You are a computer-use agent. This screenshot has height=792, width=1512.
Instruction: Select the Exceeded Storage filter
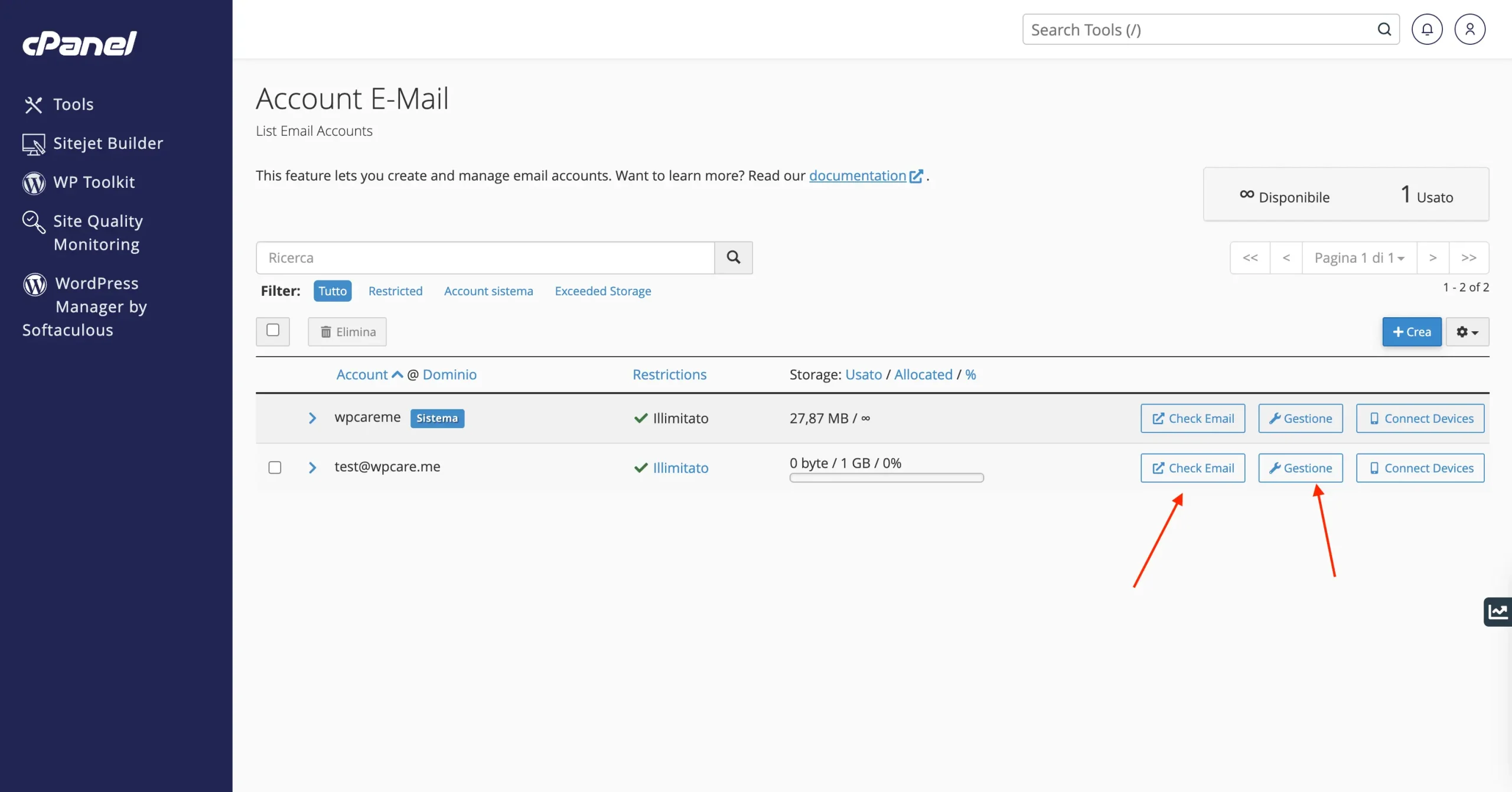coord(602,291)
